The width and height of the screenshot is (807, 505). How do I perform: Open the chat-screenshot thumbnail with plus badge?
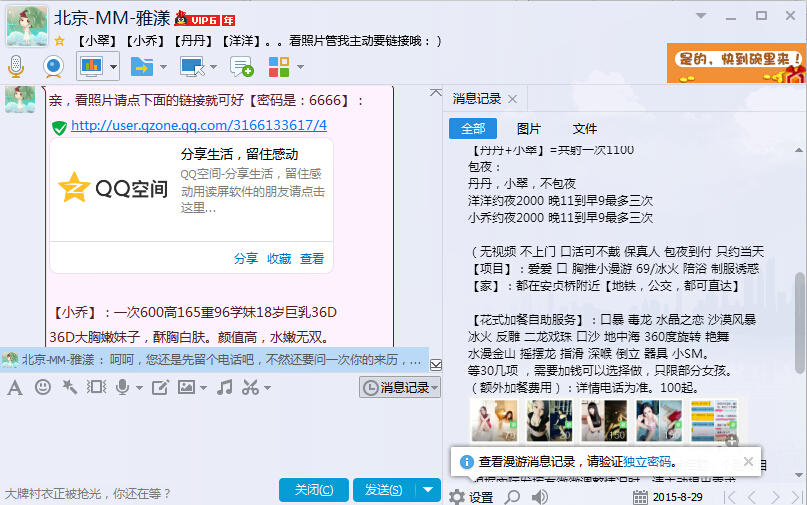pyautogui.click(x=714, y=421)
